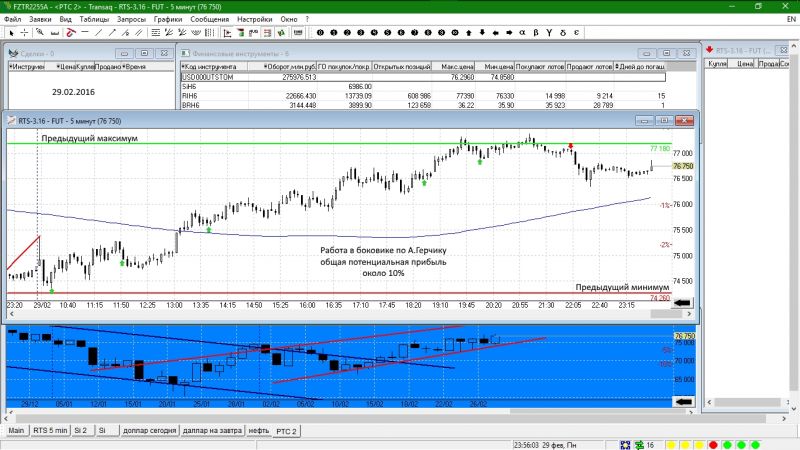
Task: Select the RIH6 instrument row
Action: click(423, 96)
